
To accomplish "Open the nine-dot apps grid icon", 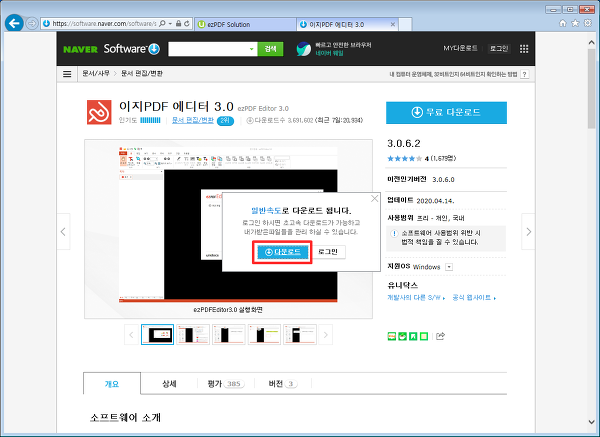I will click(x=524, y=49).
